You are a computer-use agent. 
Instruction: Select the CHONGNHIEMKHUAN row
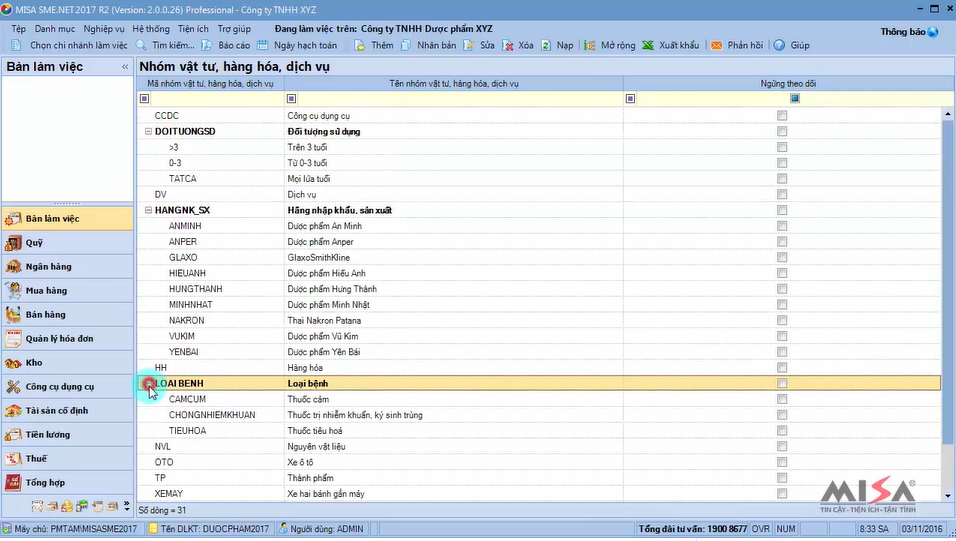click(539, 415)
